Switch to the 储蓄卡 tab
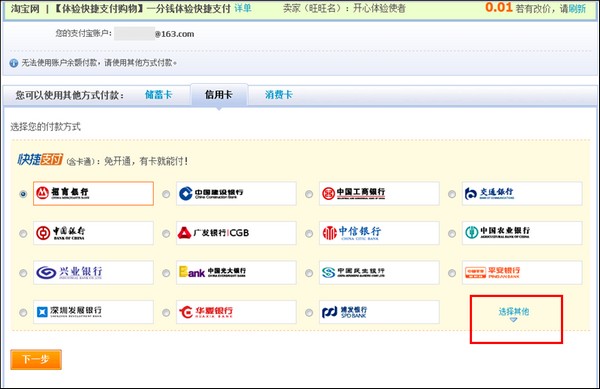Screen dimensions: 600x389 pos(158,94)
